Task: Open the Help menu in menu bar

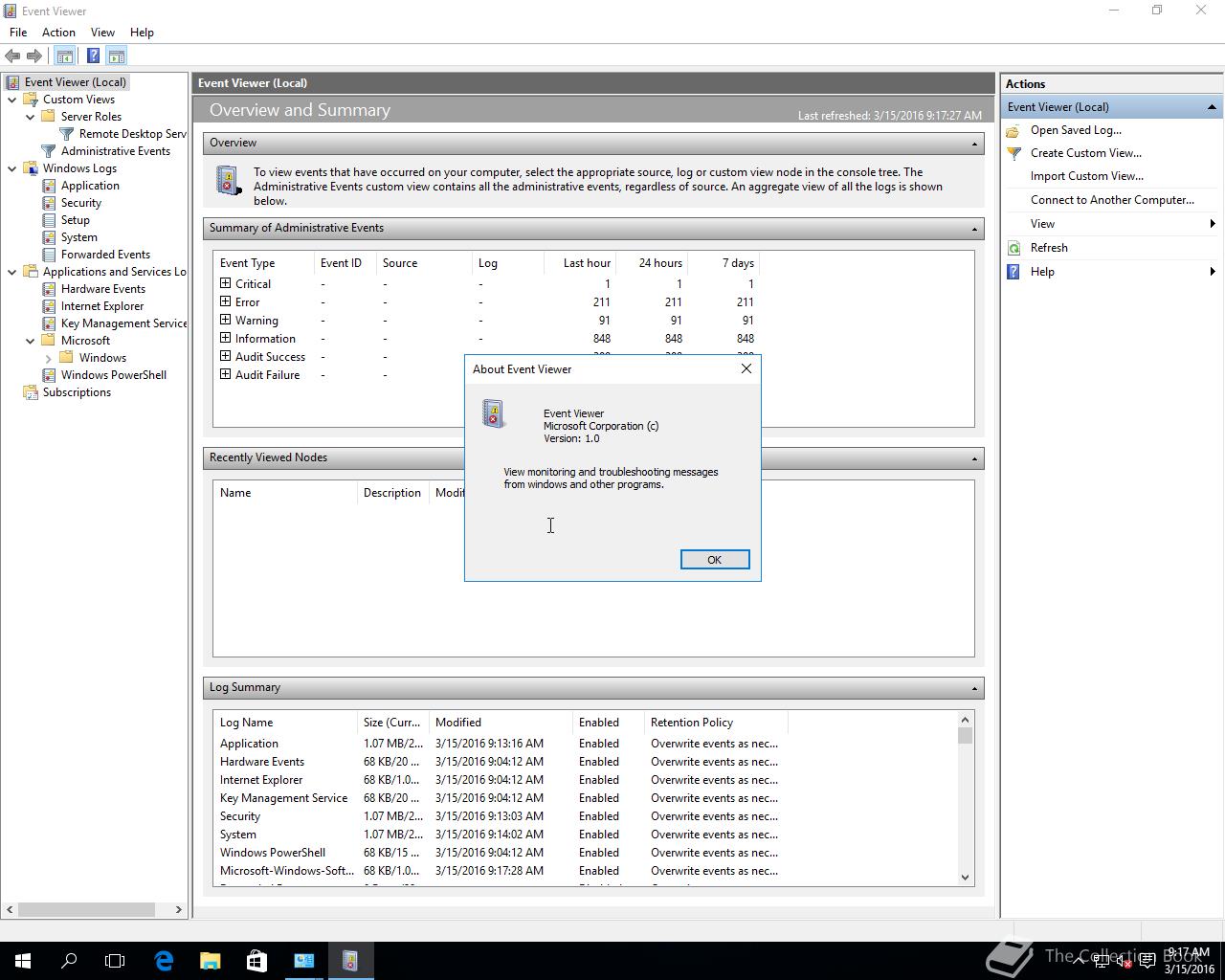Action: tap(142, 33)
